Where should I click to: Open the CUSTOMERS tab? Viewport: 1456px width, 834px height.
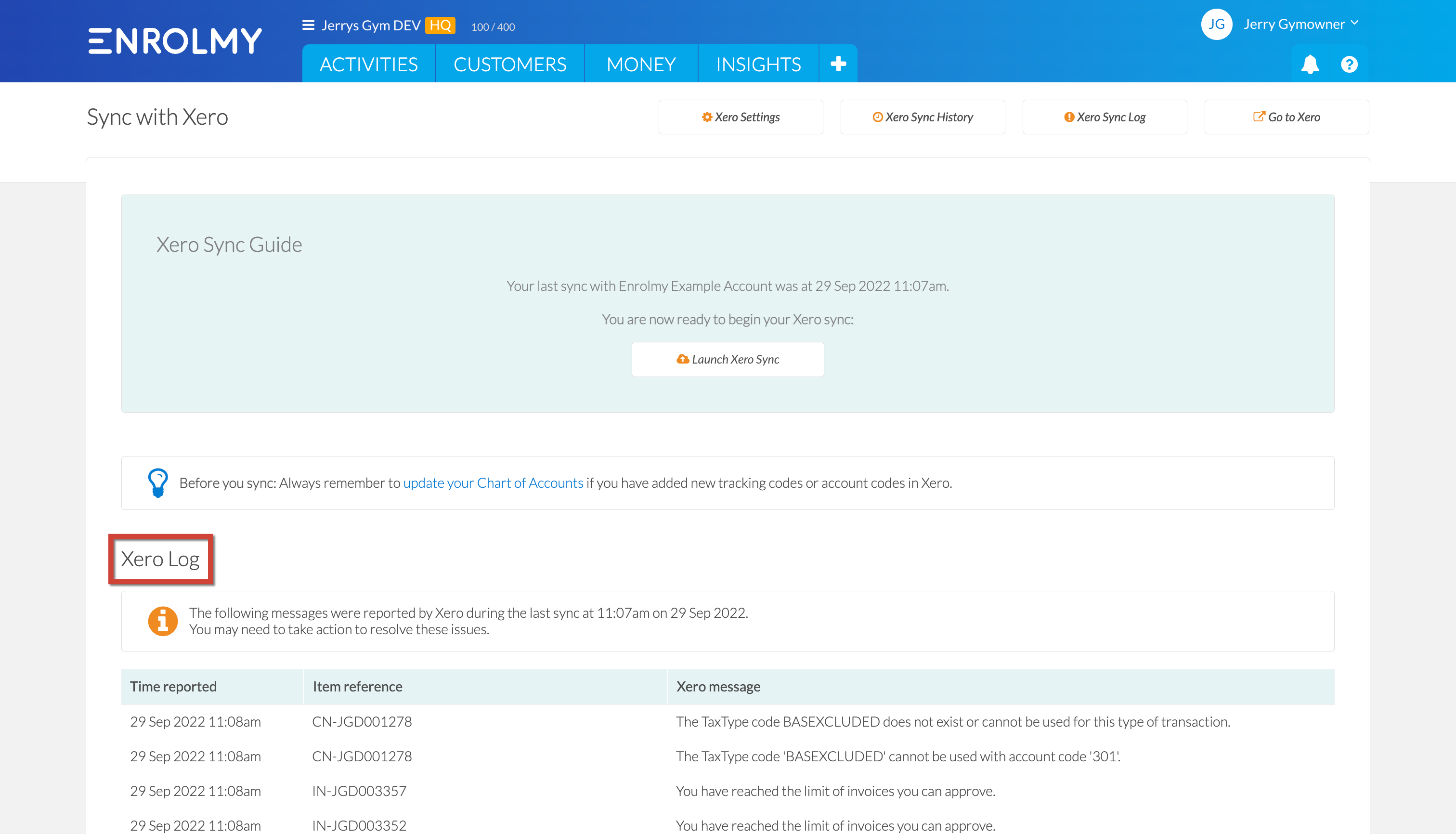pos(510,64)
